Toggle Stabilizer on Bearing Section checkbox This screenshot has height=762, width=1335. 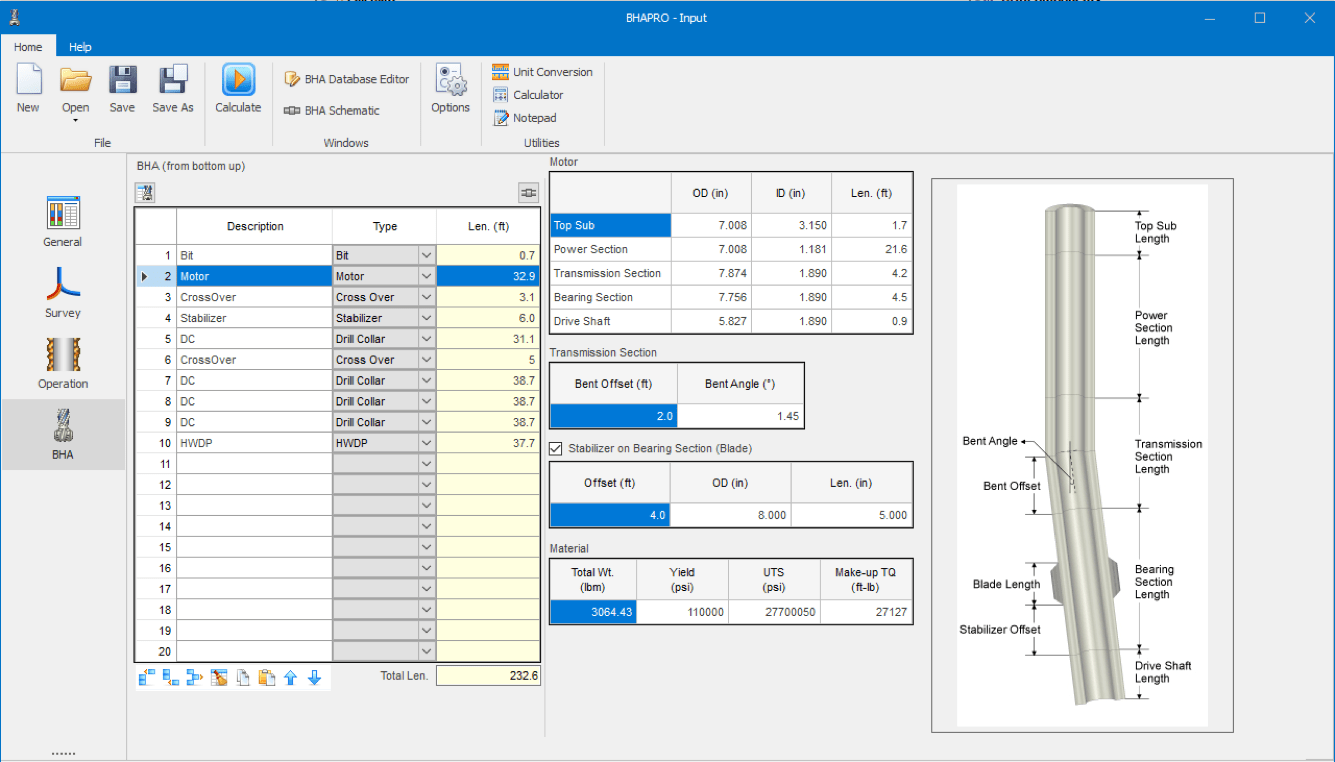pyautogui.click(x=556, y=449)
